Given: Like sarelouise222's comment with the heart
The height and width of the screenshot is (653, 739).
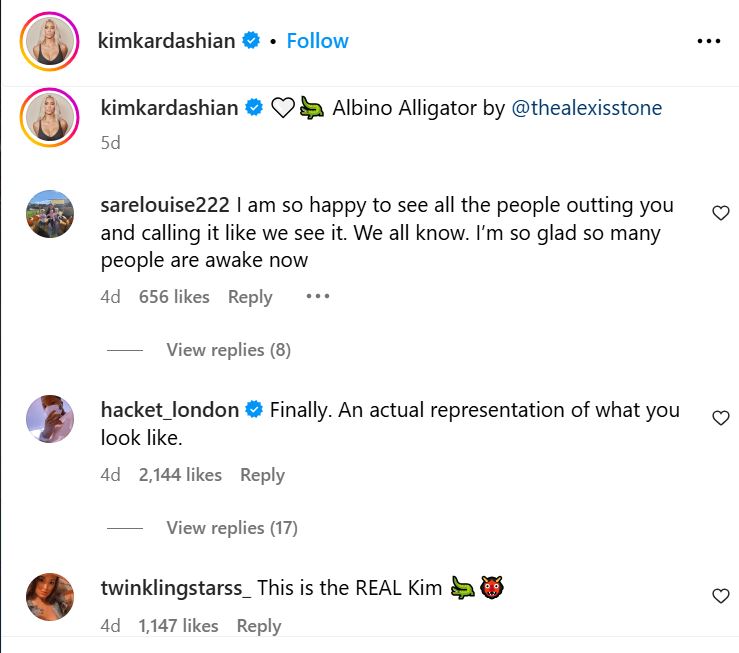Looking at the screenshot, I should point(720,212).
